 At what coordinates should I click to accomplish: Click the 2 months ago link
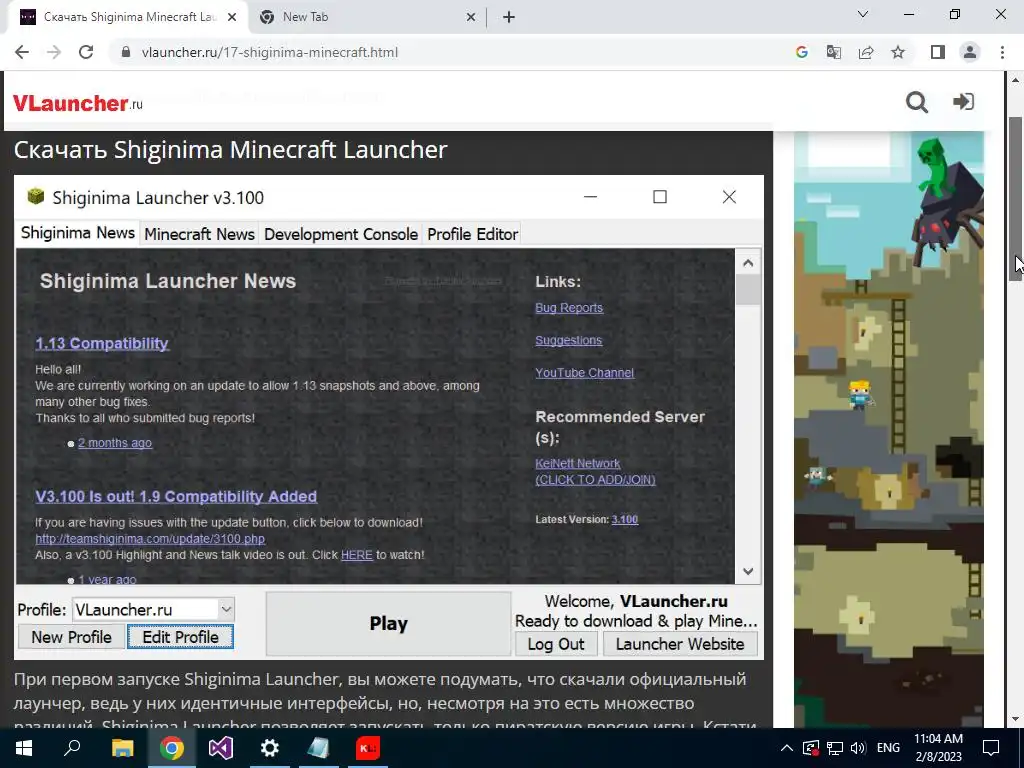point(115,443)
